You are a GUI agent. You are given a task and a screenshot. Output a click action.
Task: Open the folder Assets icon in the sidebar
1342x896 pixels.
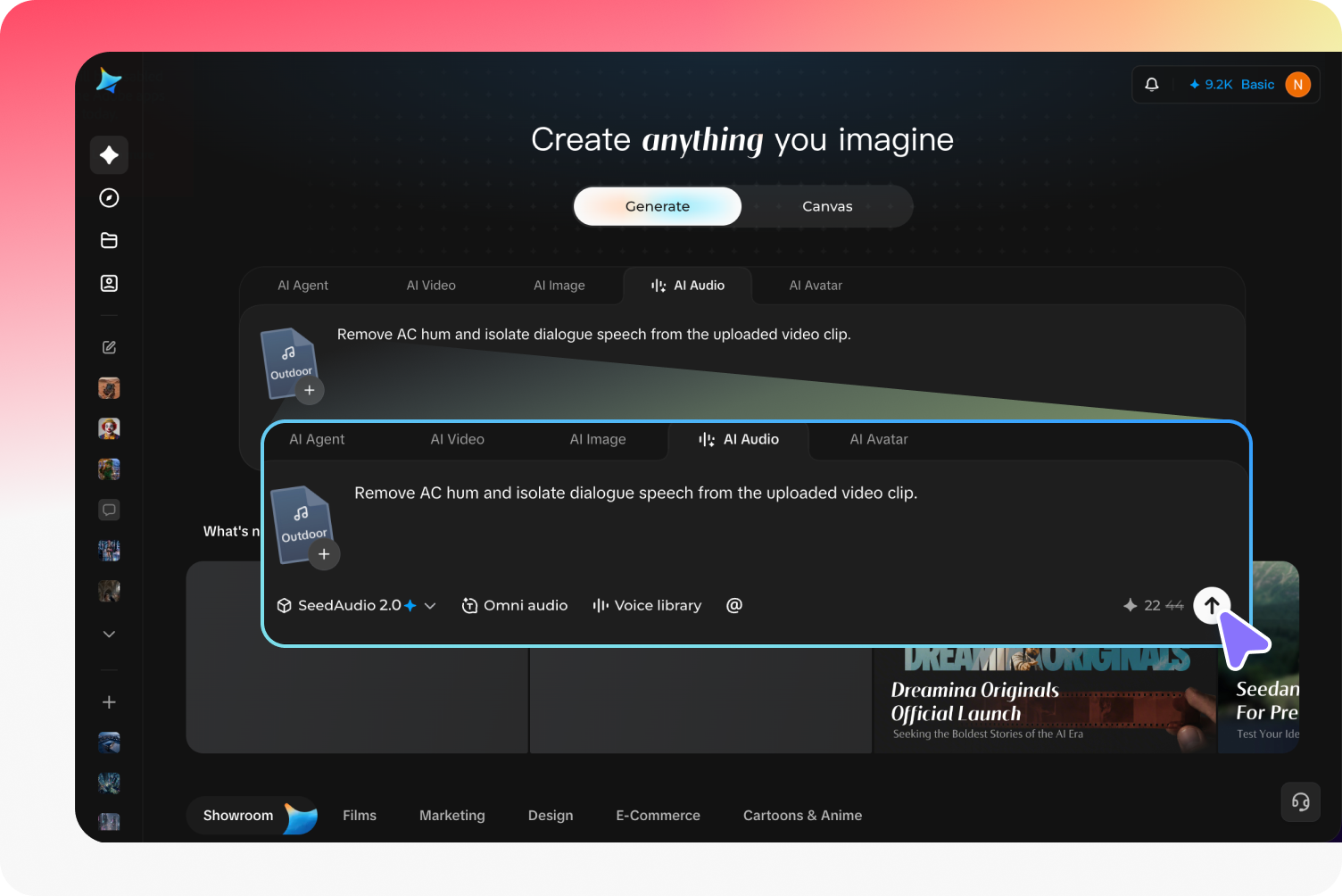click(109, 240)
